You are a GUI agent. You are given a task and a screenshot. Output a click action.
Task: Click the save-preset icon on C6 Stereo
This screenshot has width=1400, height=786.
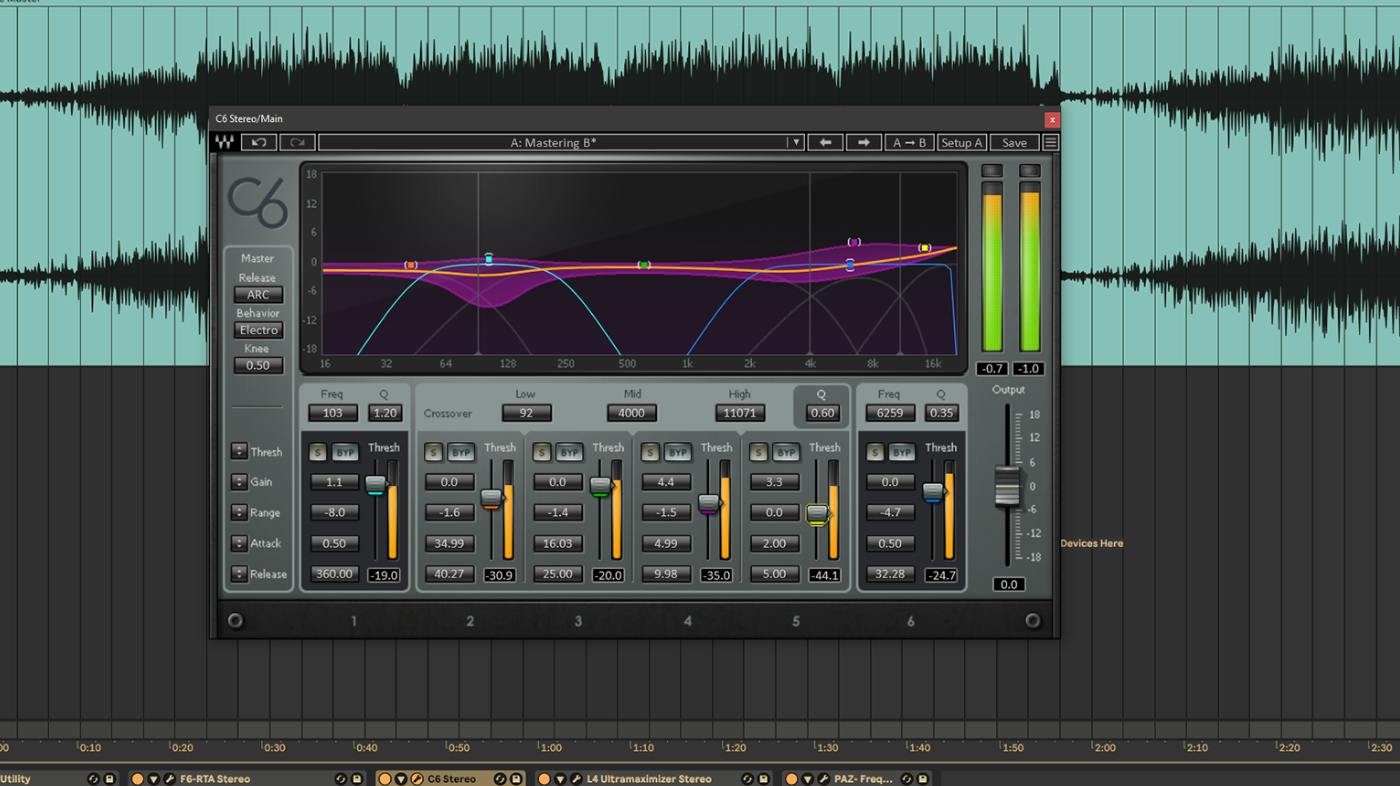pos(516,779)
